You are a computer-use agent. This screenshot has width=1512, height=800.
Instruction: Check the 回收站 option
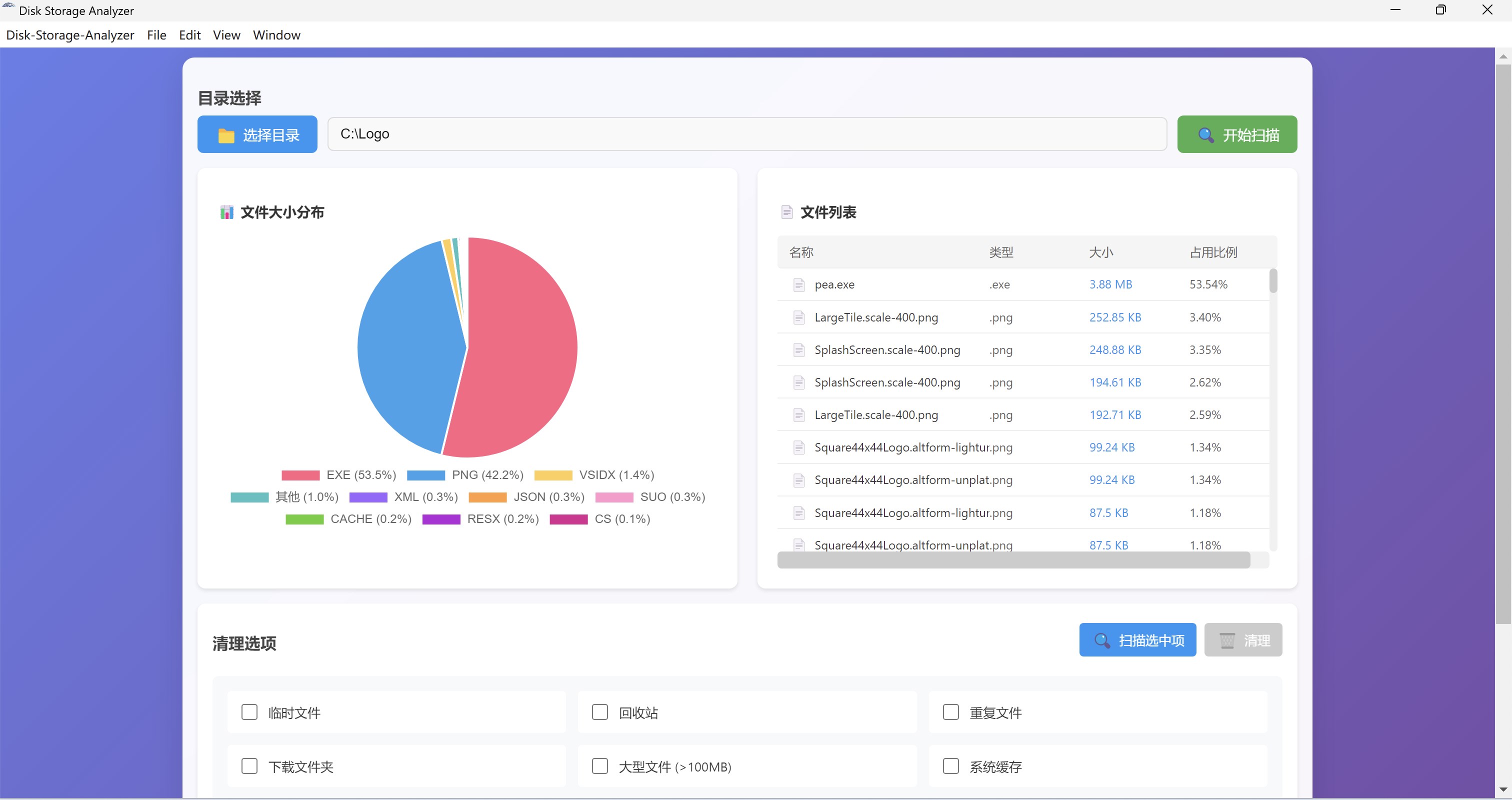tap(599, 712)
